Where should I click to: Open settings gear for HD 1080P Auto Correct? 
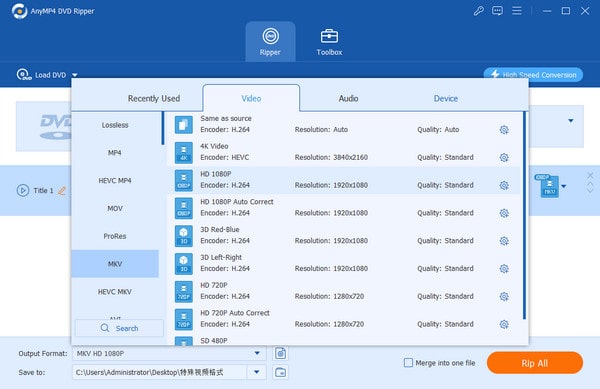click(x=504, y=213)
